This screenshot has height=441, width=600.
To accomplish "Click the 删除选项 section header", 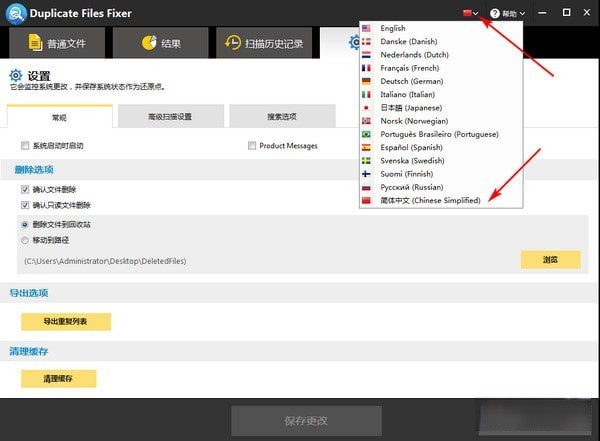I will (34, 170).
